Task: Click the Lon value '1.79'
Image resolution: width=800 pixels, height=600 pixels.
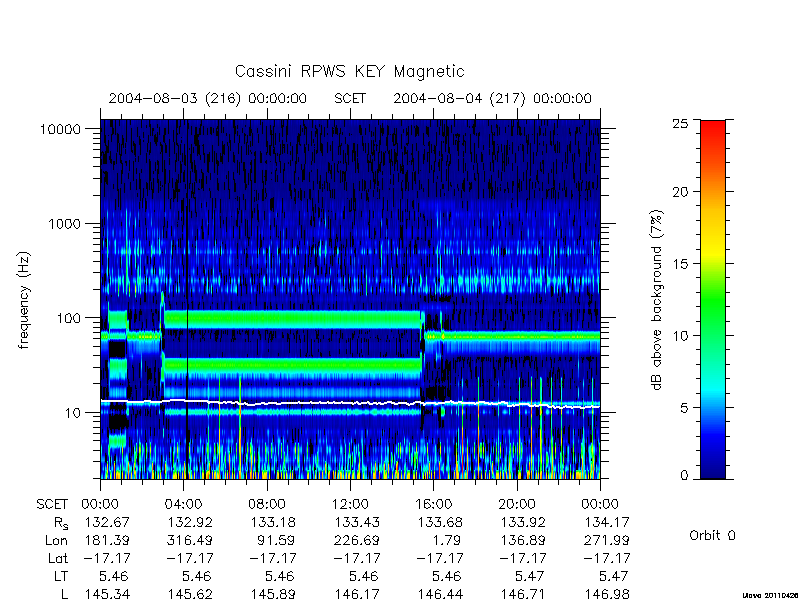Action: click(448, 540)
